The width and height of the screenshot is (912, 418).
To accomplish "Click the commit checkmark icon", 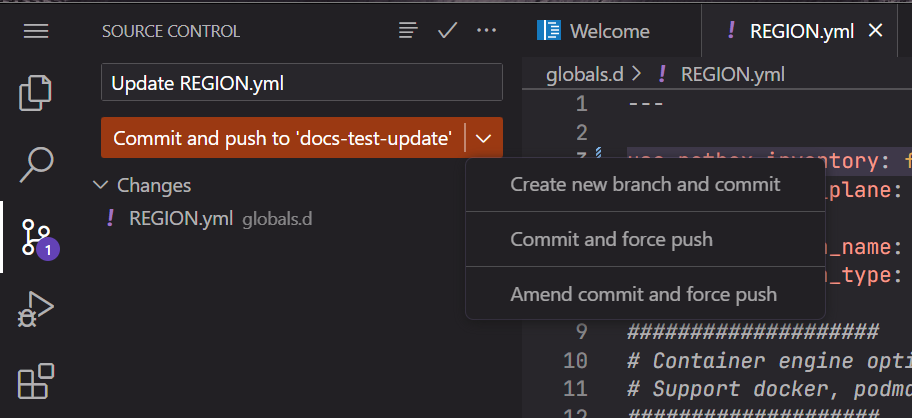I will (x=447, y=31).
